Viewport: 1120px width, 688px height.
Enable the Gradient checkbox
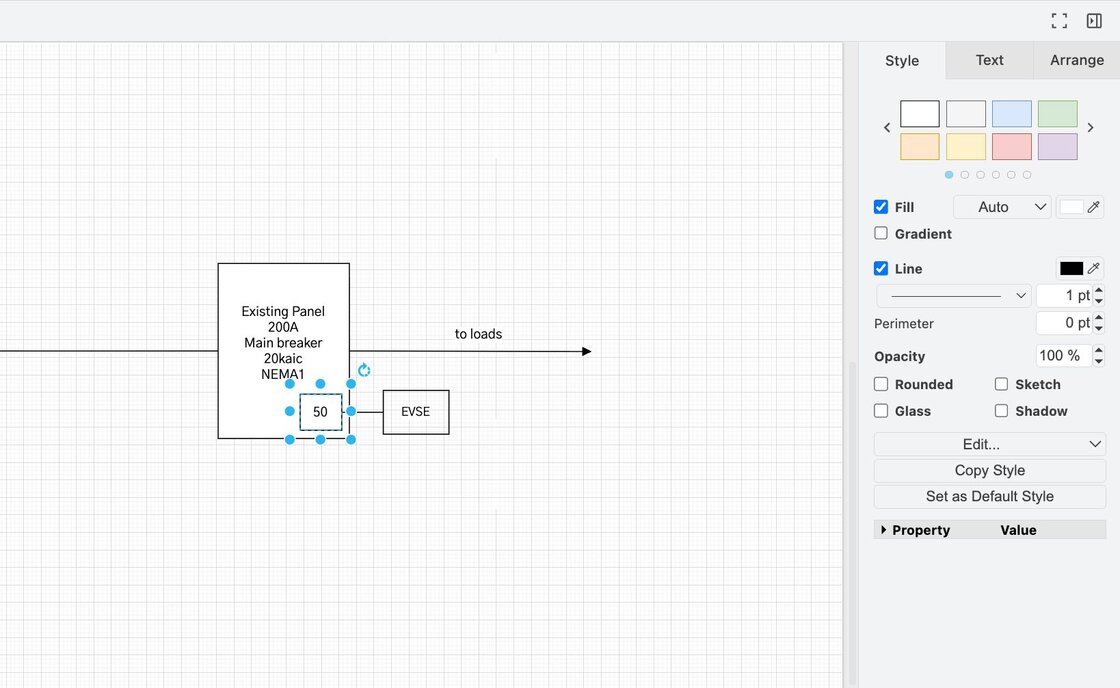[881, 234]
